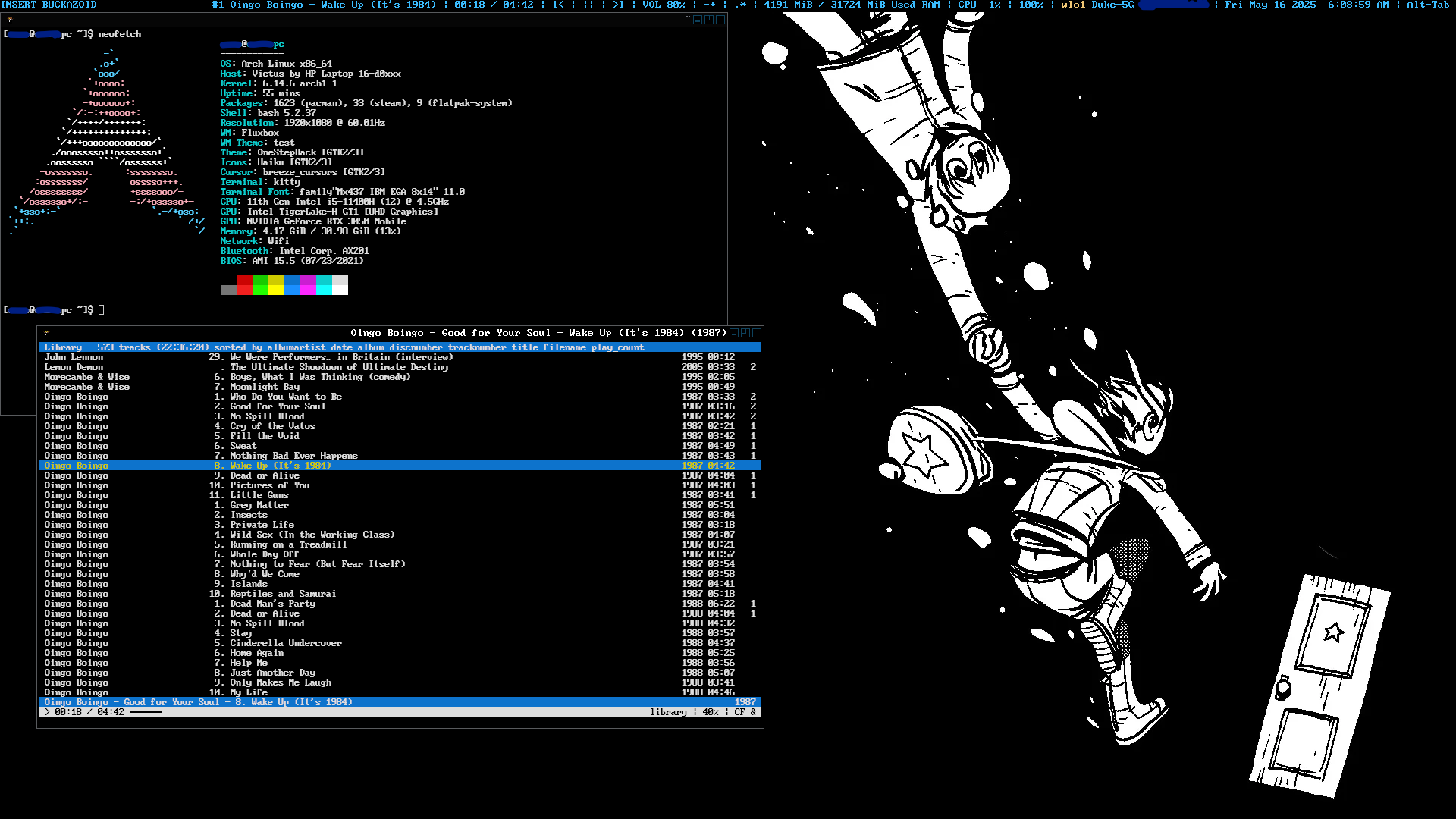1456x819 pixels.
Task: Click the previous track |< control in top bar
Action: point(558,5)
